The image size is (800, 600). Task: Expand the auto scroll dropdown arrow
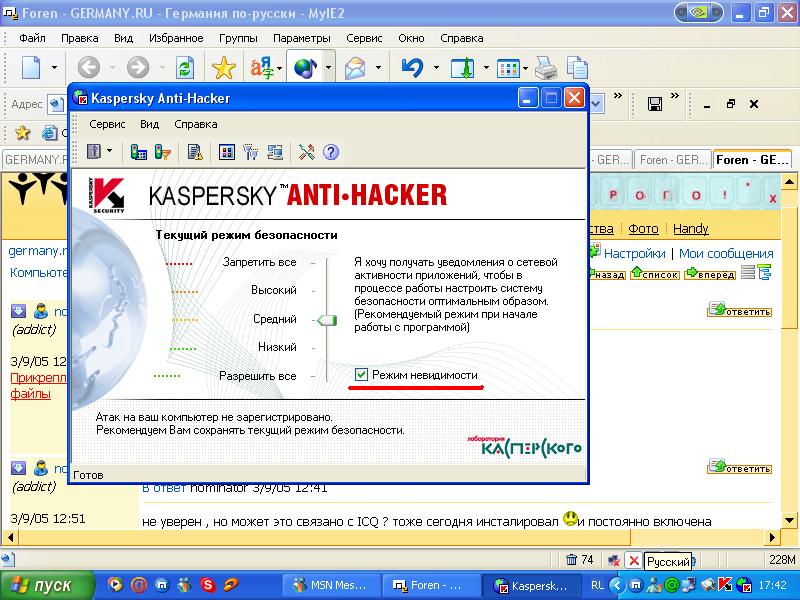click(486, 67)
